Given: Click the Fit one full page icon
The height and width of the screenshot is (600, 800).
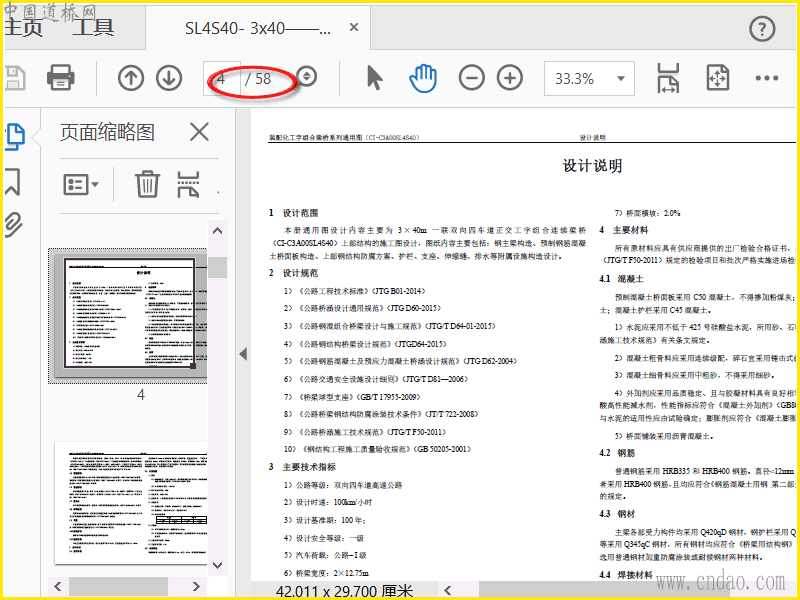Looking at the screenshot, I should (717, 78).
